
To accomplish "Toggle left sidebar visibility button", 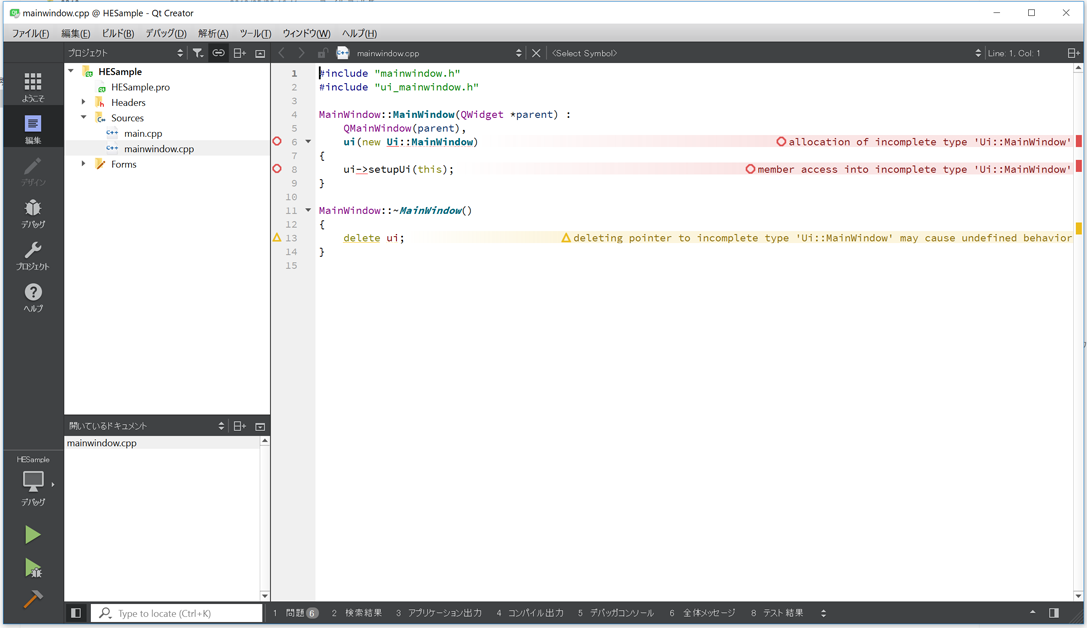I will click(x=76, y=613).
